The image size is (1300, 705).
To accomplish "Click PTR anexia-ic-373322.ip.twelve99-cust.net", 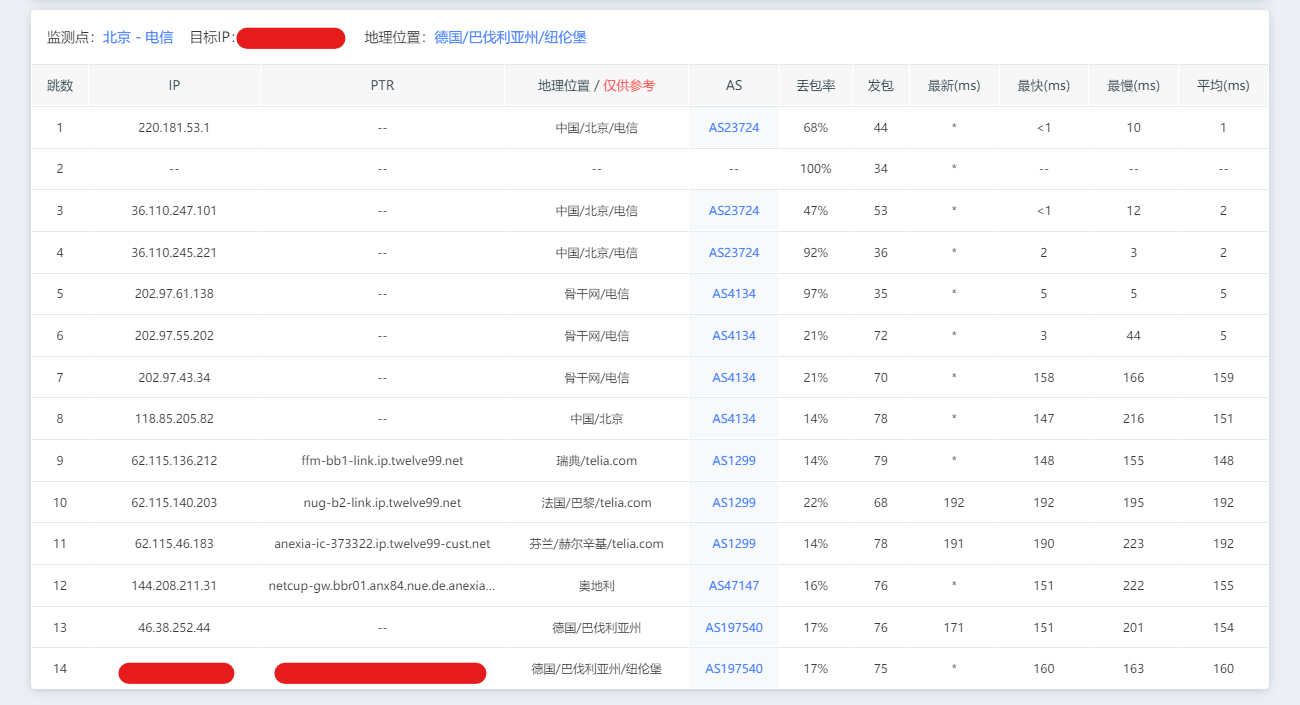I will click(382, 544).
